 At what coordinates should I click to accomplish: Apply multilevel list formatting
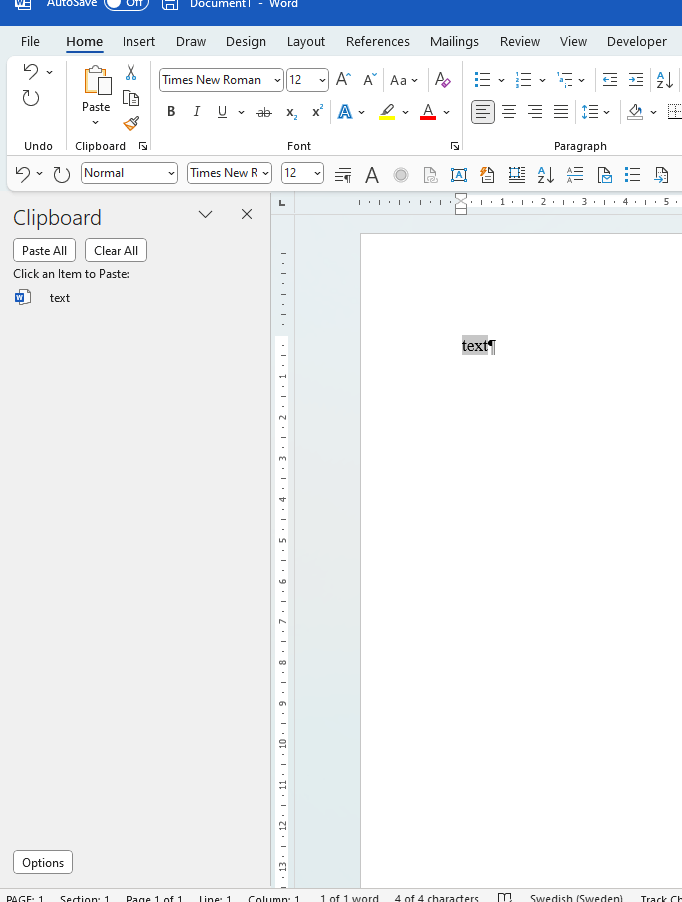[565, 79]
